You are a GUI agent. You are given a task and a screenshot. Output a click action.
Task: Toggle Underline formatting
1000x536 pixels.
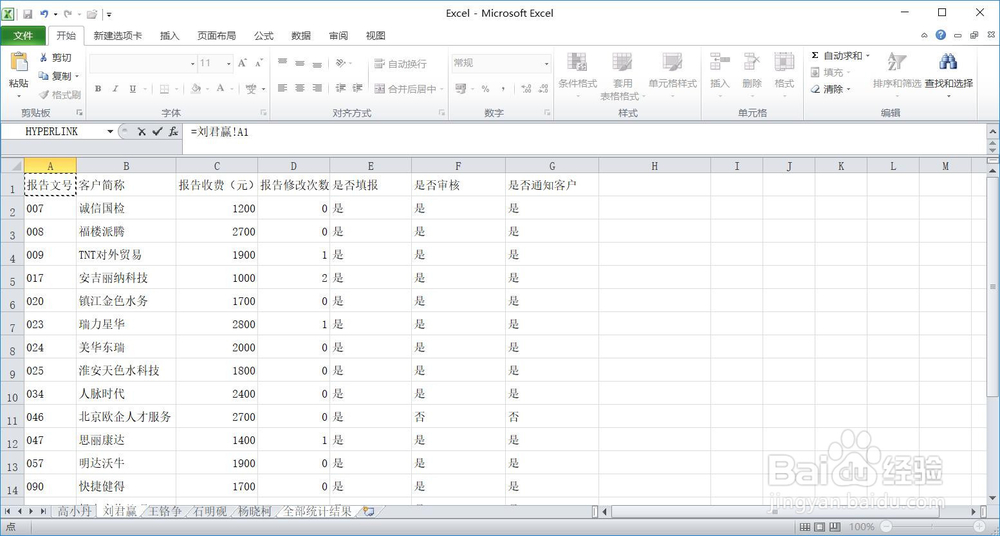point(133,89)
